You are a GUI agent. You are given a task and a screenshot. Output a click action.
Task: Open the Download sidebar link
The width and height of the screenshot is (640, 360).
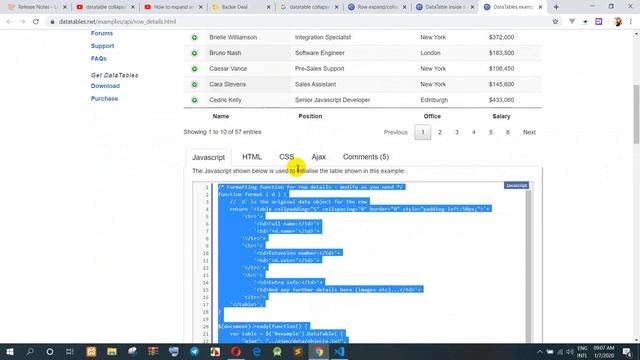[x=105, y=86]
